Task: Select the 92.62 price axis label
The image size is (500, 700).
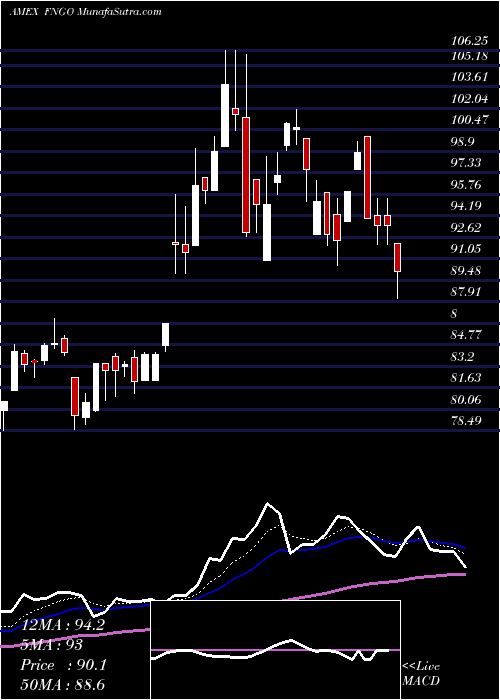Action: pos(467,227)
